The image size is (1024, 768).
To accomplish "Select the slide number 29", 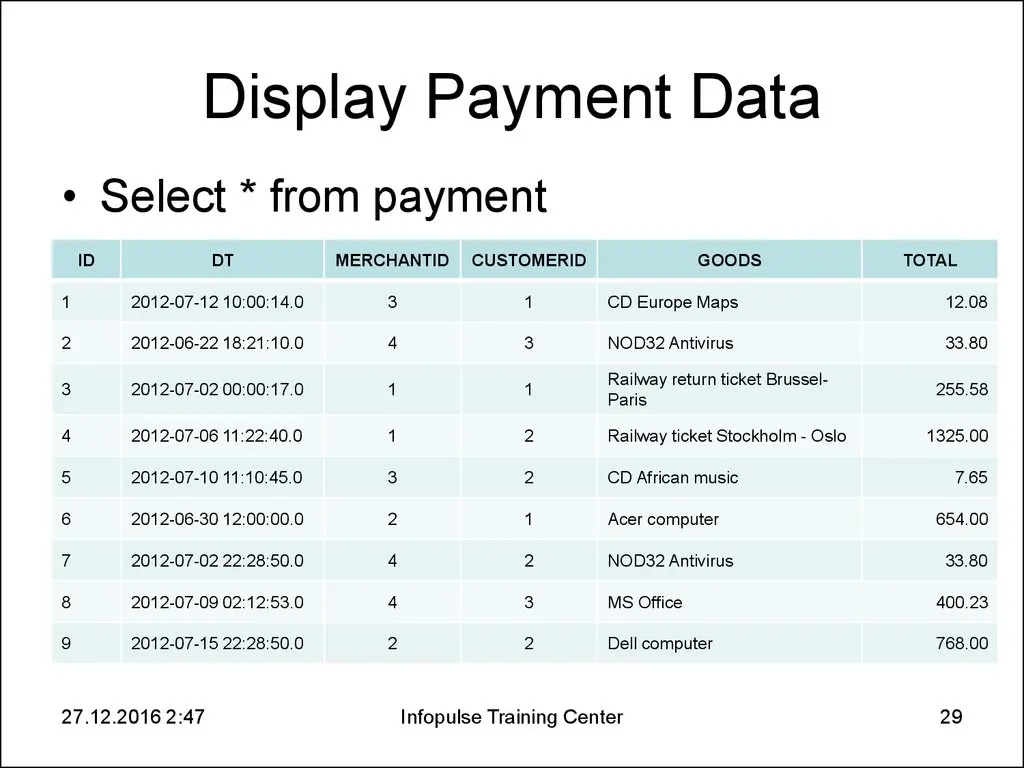I will click(951, 717).
